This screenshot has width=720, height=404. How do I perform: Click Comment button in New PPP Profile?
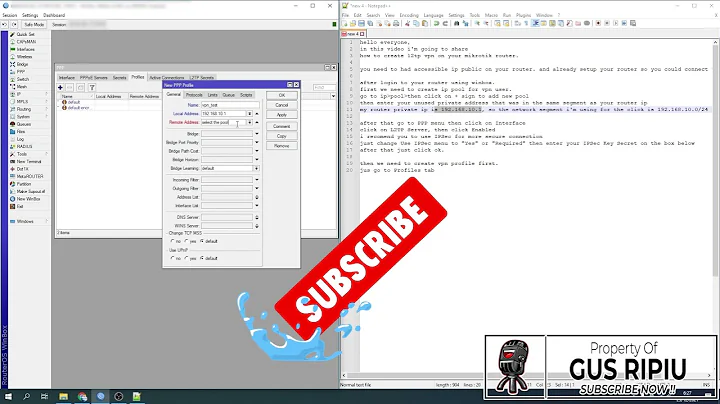pos(282,126)
